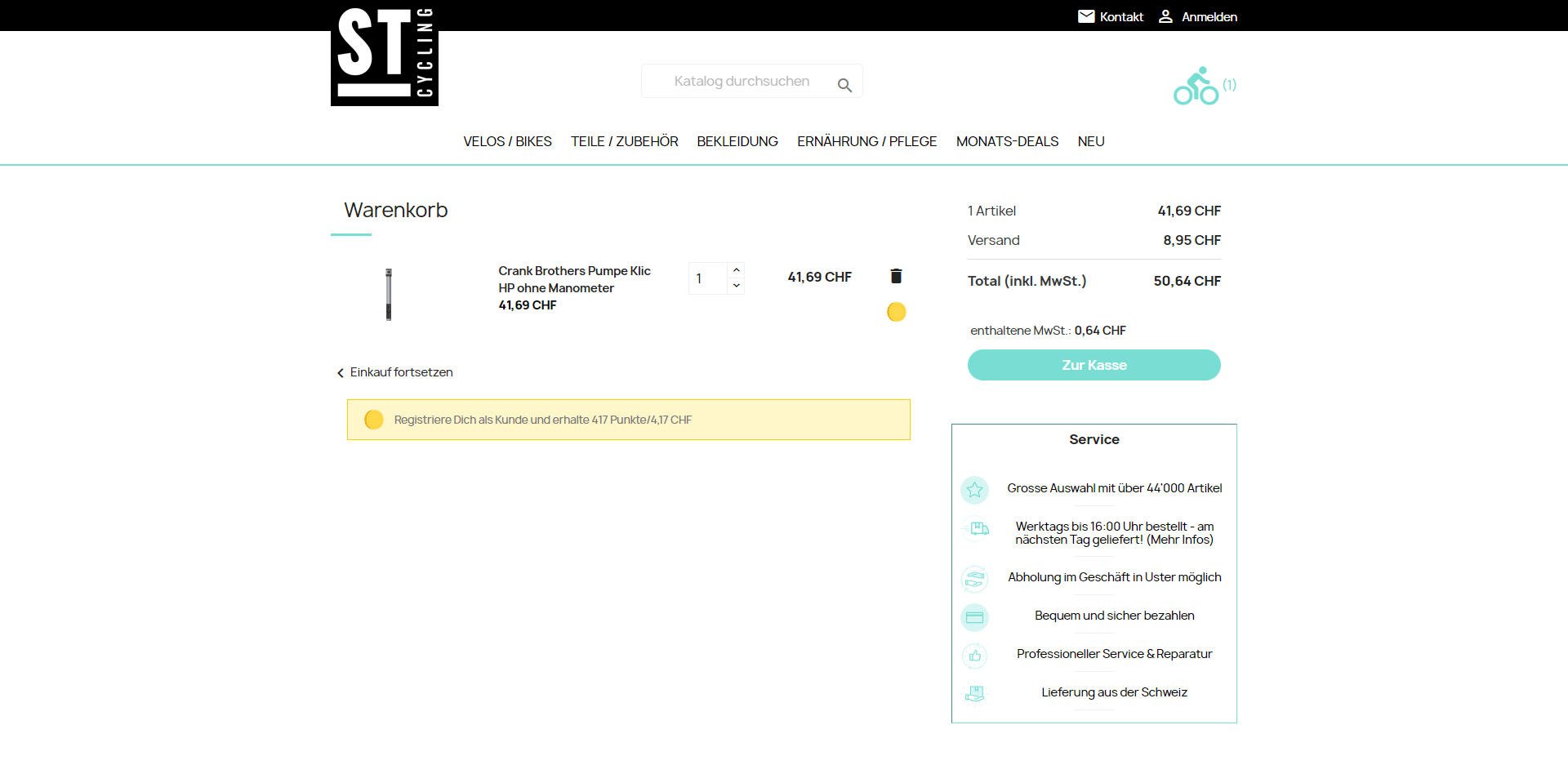This screenshot has height=765, width=1568.
Task: Click the quantity input field
Action: click(707, 278)
